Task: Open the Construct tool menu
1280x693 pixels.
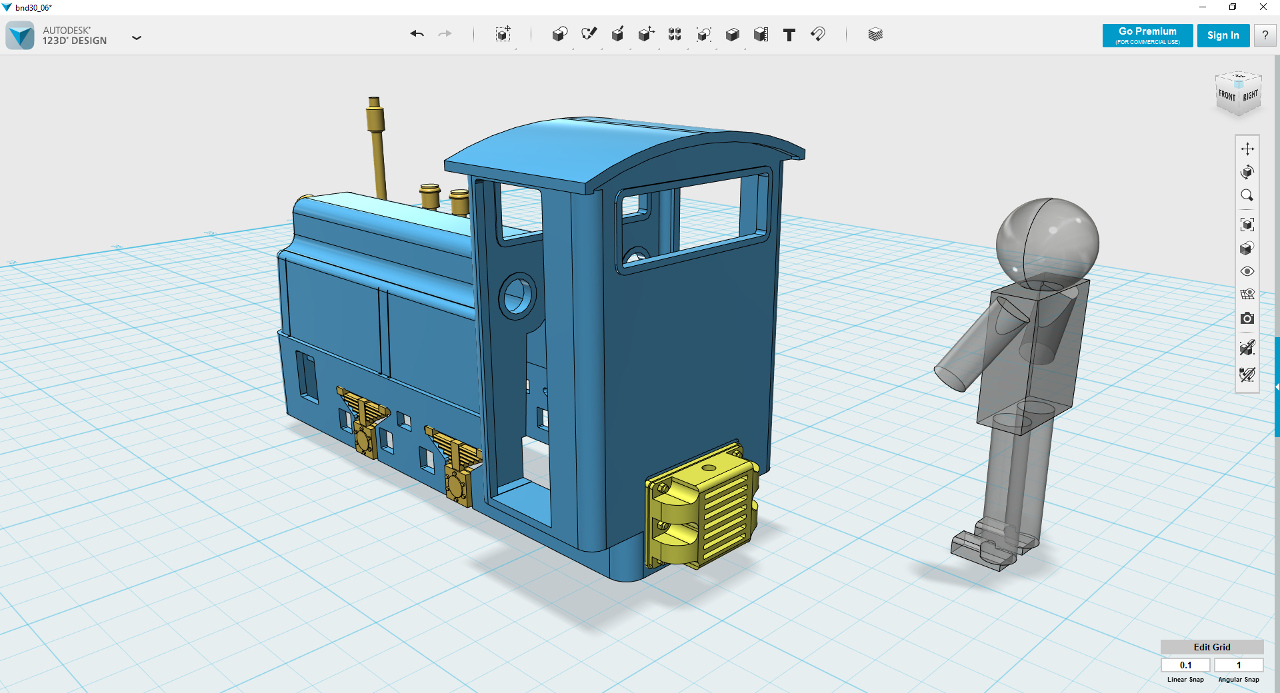Action: [x=618, y=34]
